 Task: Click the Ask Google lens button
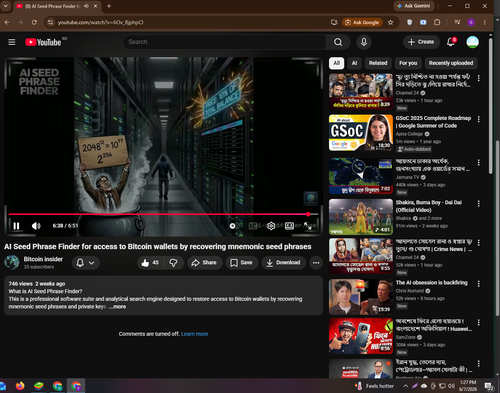362,22
